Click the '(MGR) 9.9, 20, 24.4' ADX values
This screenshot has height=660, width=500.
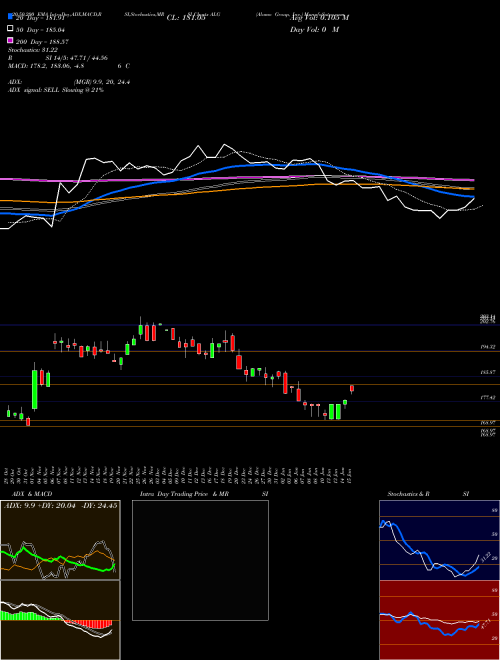pos(102,82)
